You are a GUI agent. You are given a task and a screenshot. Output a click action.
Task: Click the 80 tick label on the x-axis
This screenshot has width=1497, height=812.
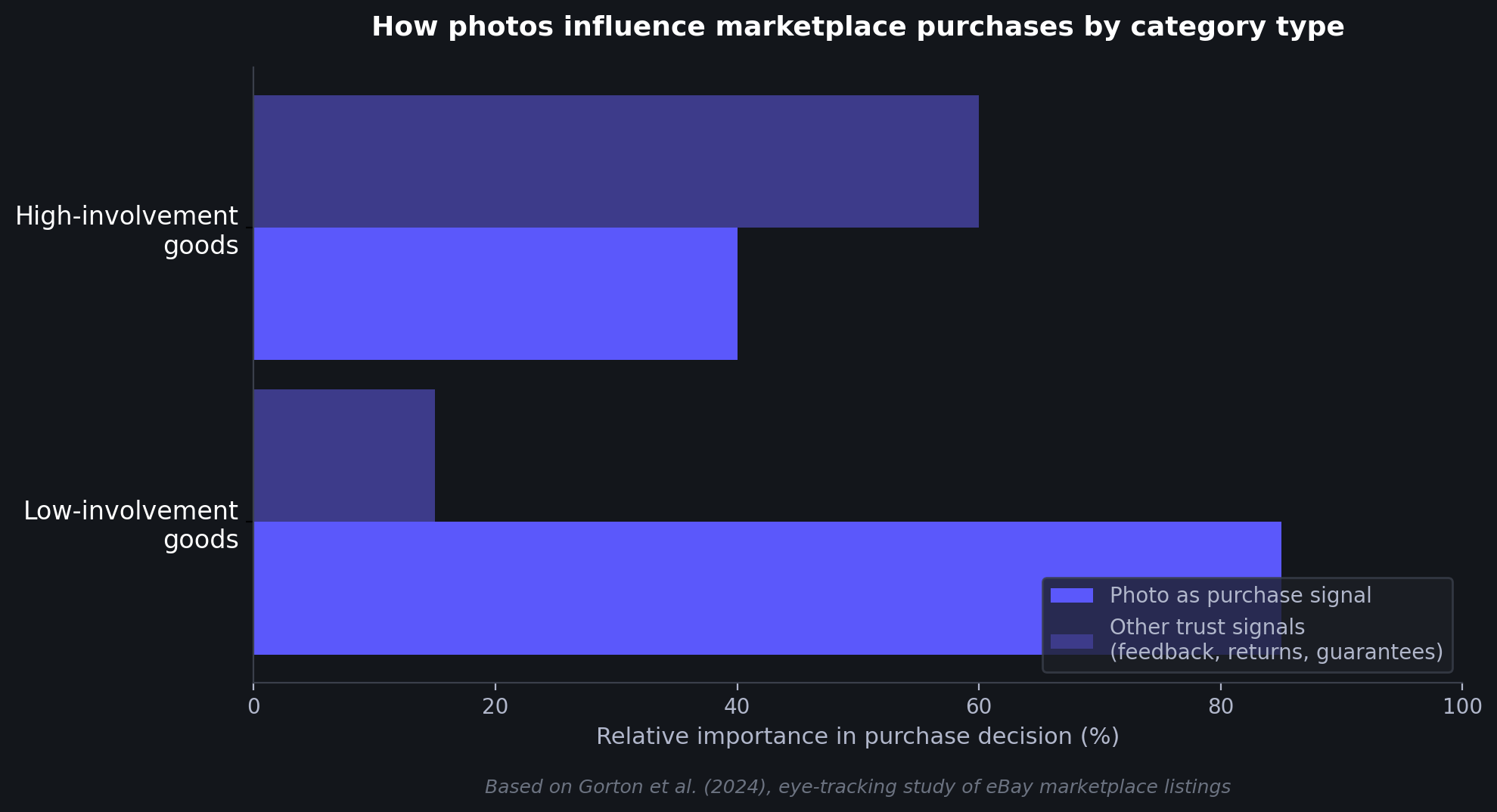coord(1220,707)
